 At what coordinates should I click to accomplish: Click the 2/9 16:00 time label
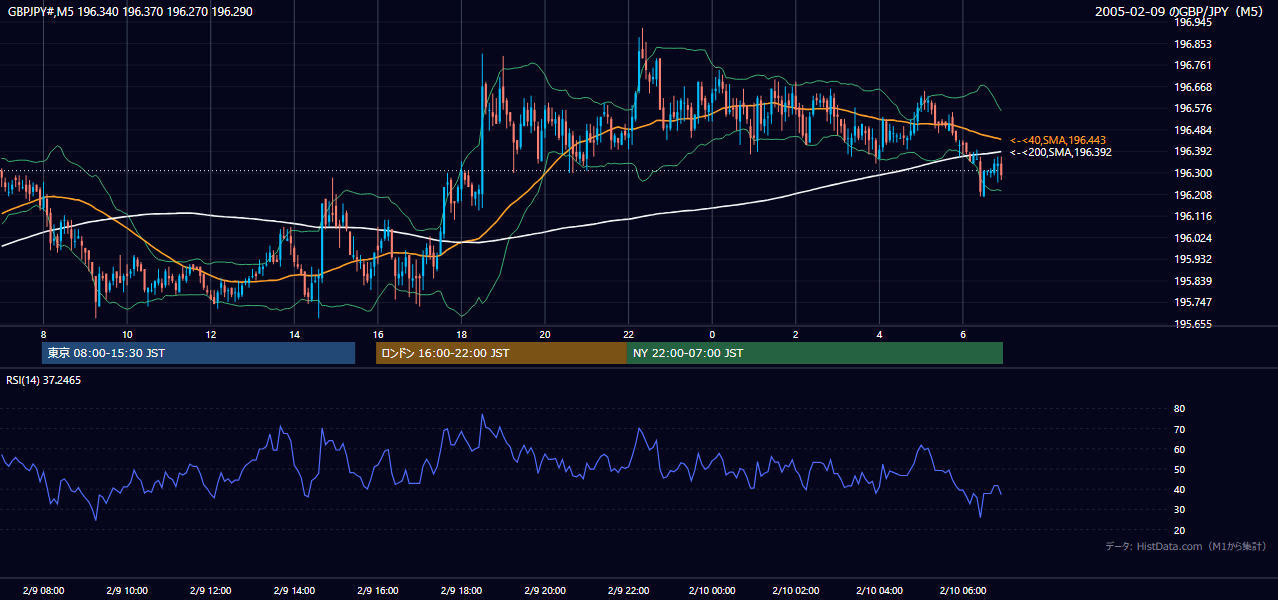(377, 590)
